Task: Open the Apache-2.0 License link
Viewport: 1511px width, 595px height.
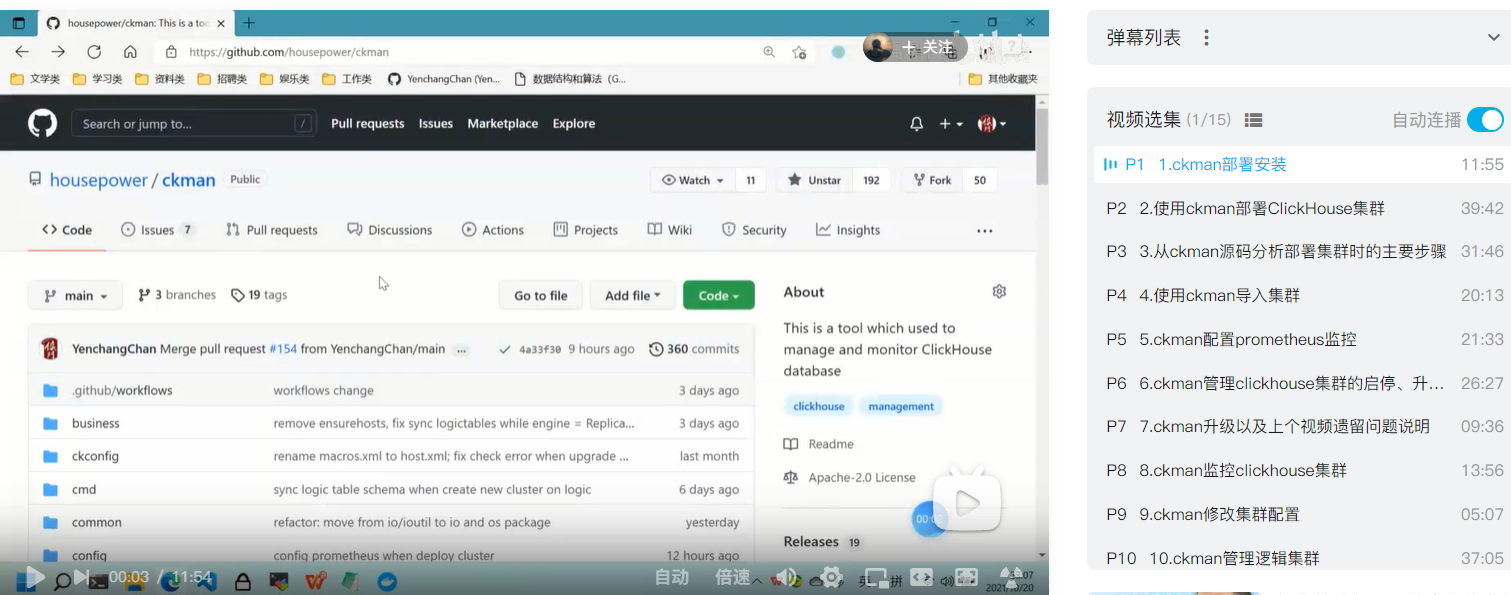Action: (x=862, y=477)
